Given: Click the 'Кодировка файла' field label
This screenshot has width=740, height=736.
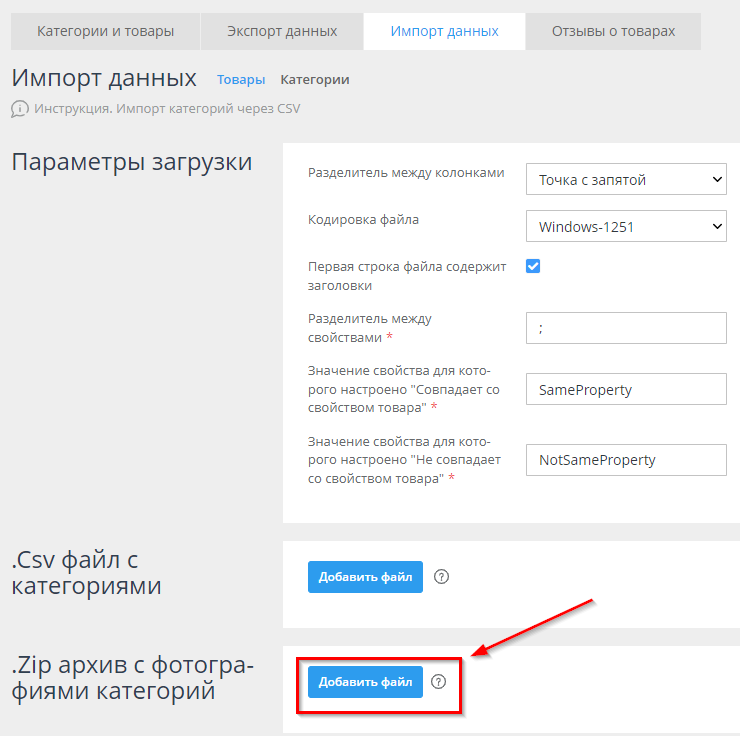Looking at the screenshot, I should click(x=363, y=220).
